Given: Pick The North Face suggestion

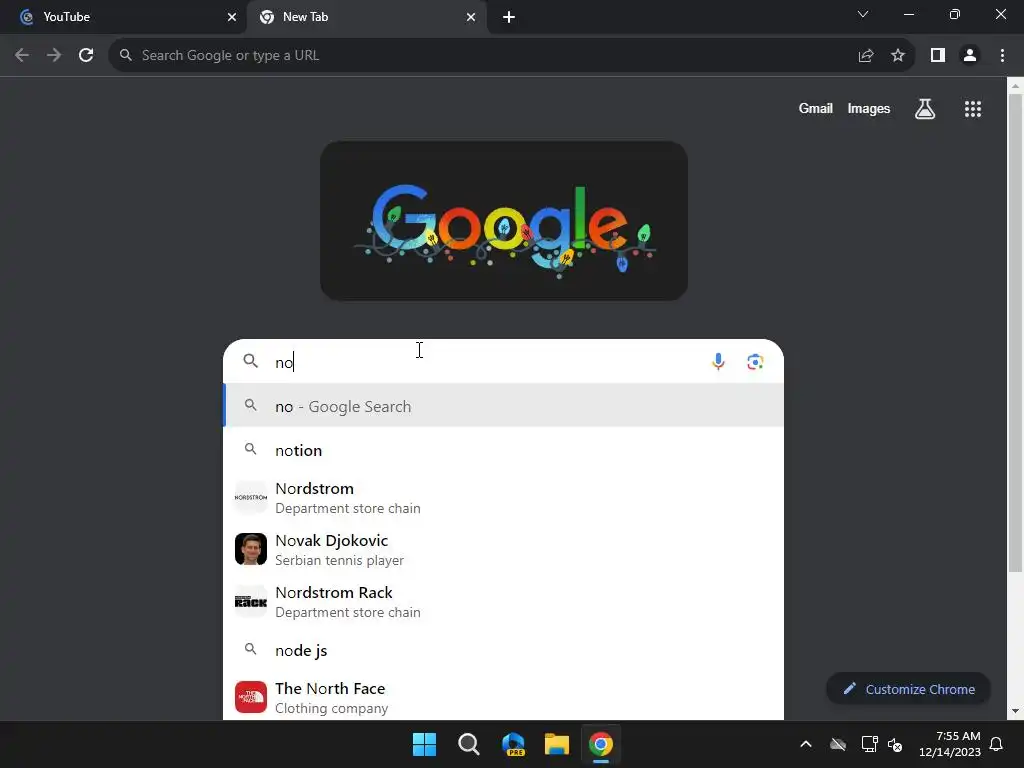Looking at the screenshot, I should (504, 697).
